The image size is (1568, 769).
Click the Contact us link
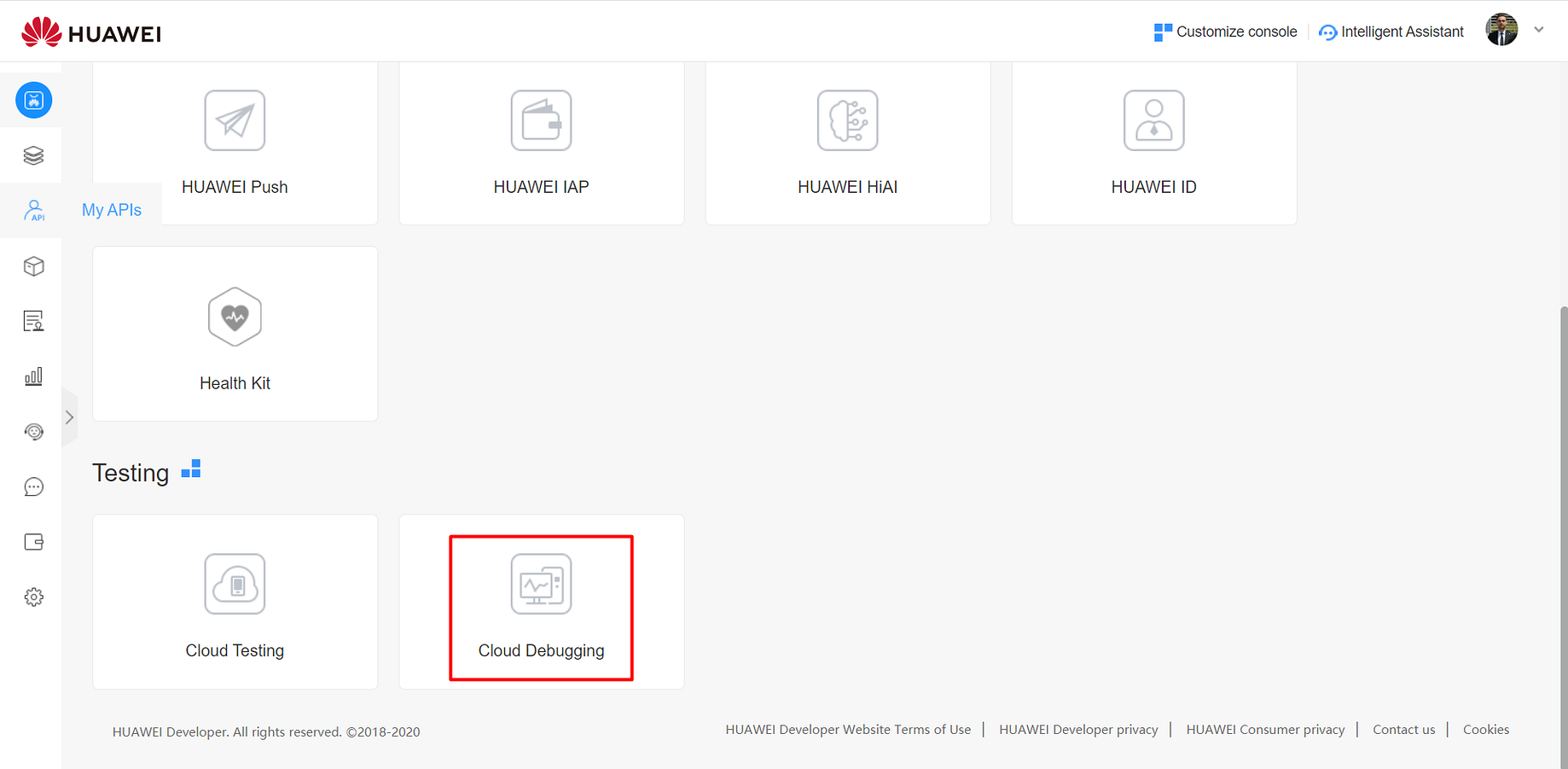click(x=1403, y=730)
